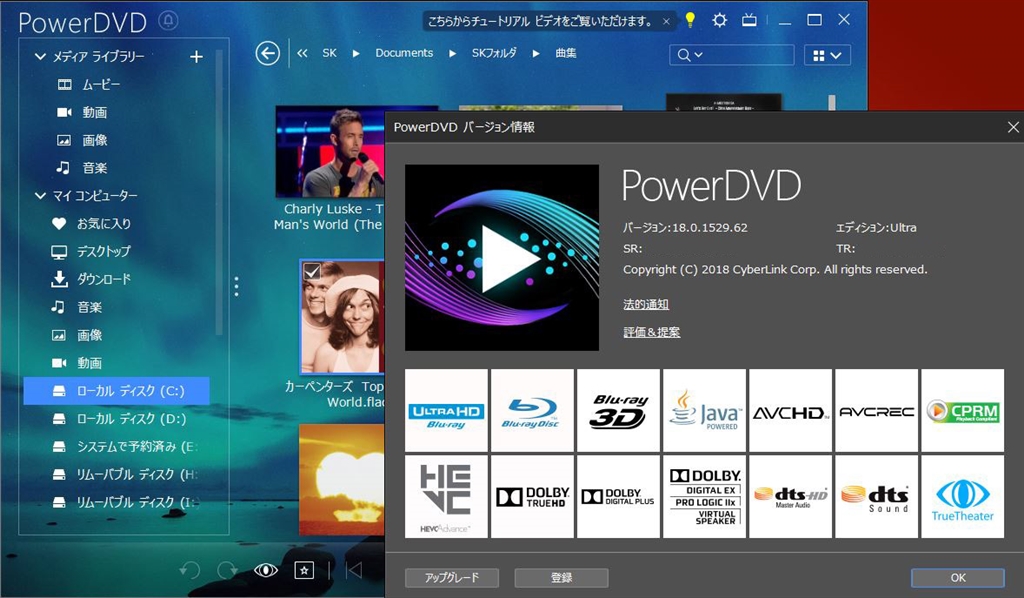Select ローカル ディスク (C:)
Image resolution: width=1024 pixels, height=598 pixels.
tap(116, 391)
